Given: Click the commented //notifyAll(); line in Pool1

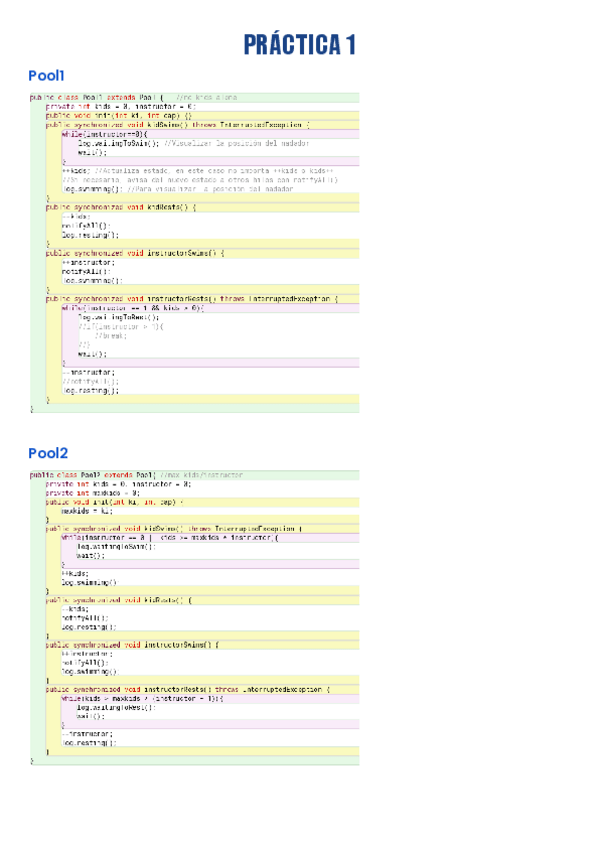Looking at the screenshot, I should point(90,381).
